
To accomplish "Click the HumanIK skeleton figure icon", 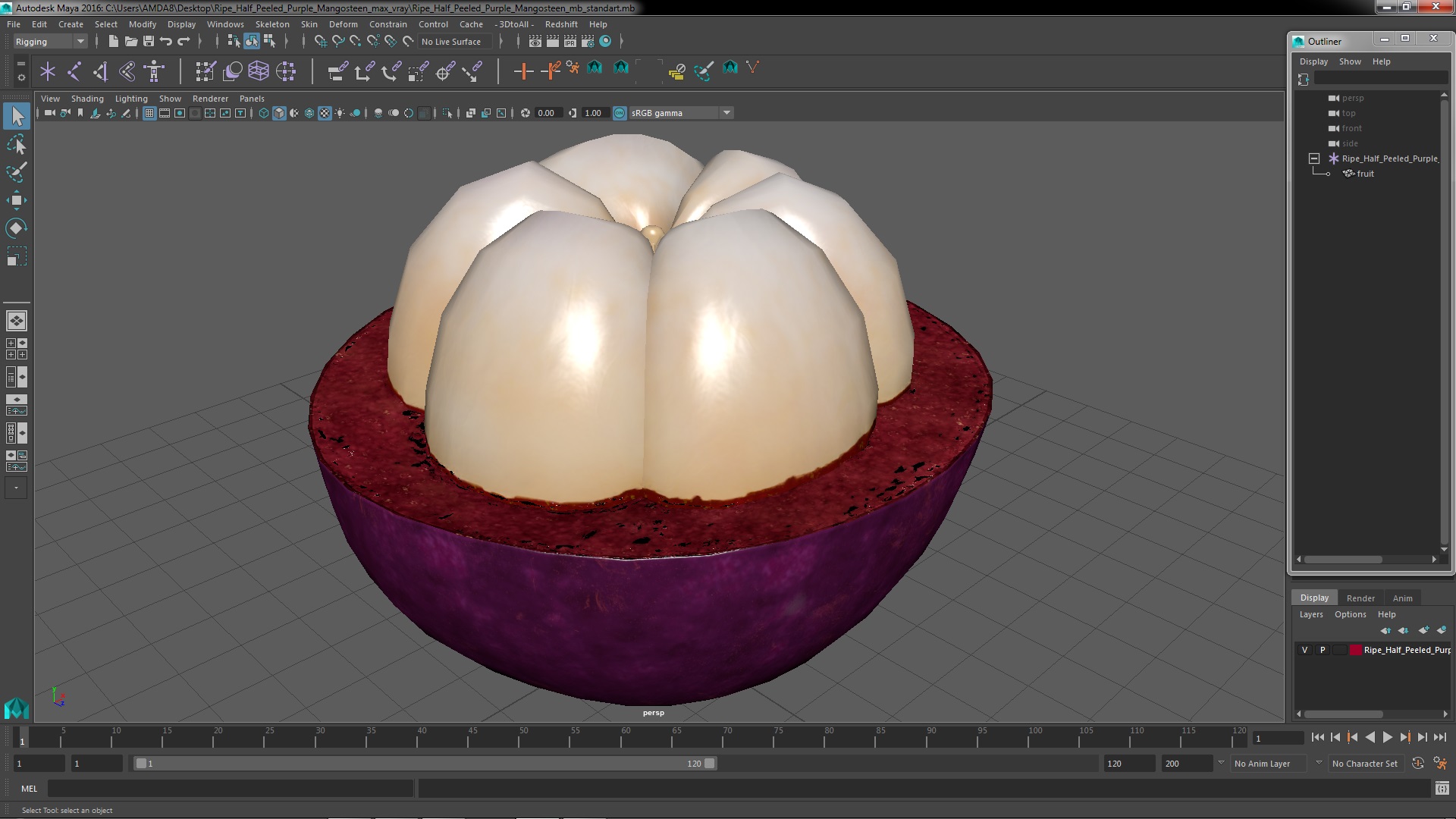I will 154,71.
